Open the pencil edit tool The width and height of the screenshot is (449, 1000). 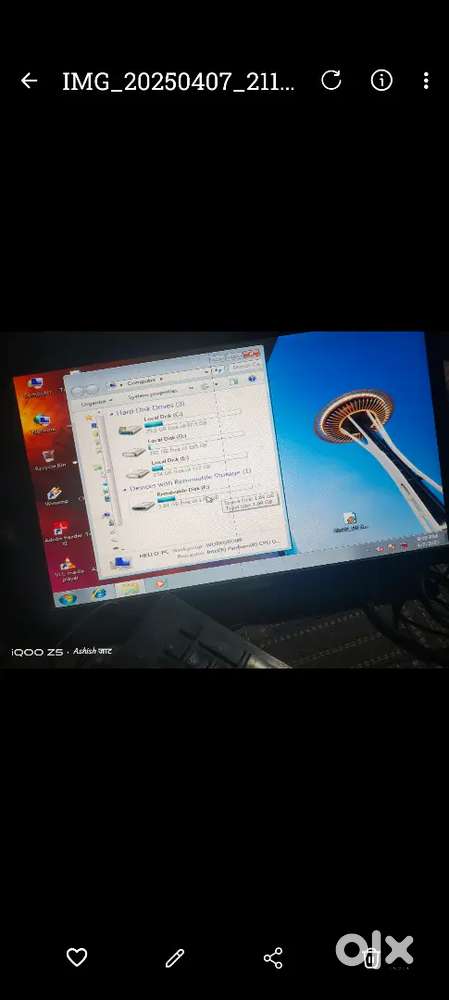[175, 958]
